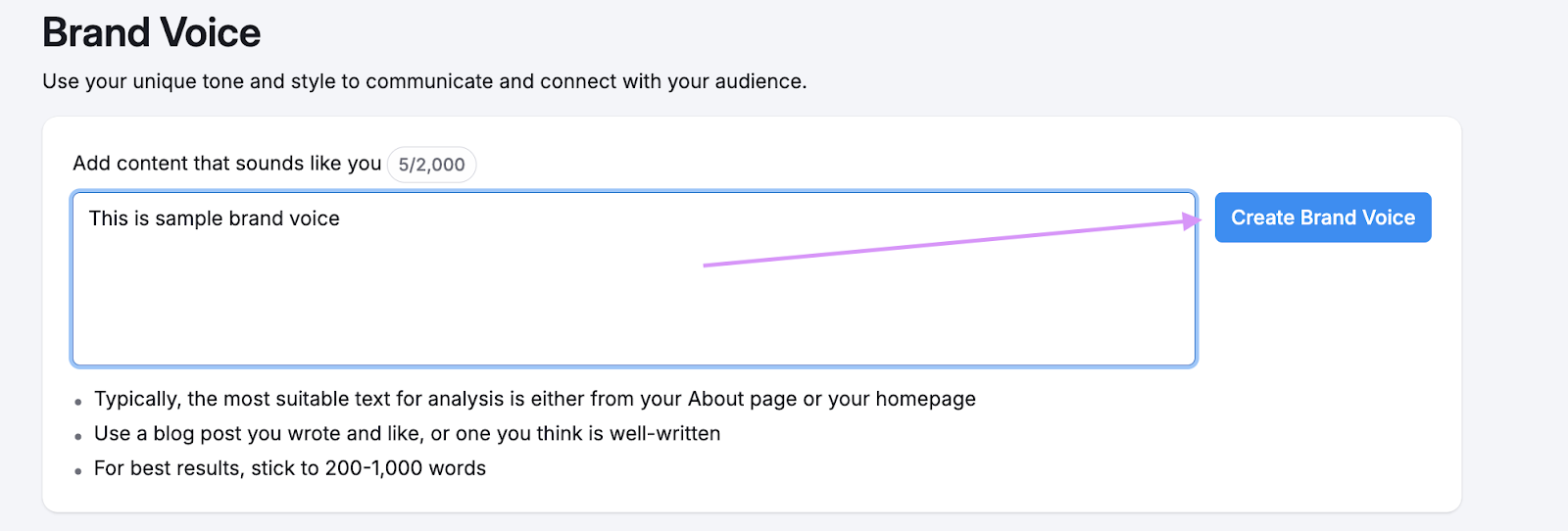Click the bullet dot before the "For best results" tip

(x=78, y=471)
